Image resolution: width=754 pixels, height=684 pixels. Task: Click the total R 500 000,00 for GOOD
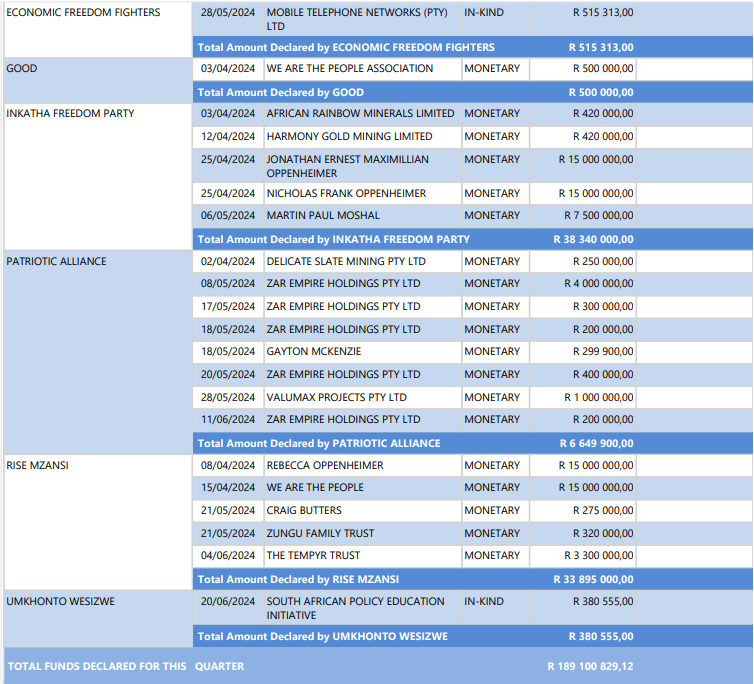[x=601, y=92]
